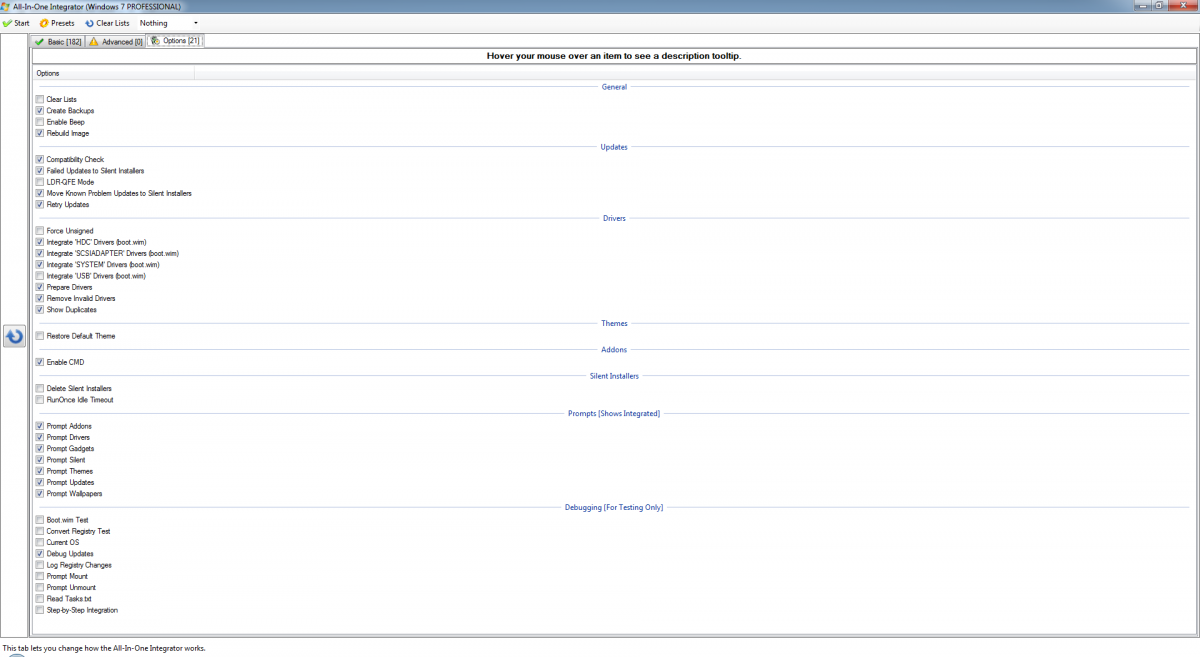Click the 'This tab lets you change' status text
The image size is (1200, 657).
click(104, 648)
